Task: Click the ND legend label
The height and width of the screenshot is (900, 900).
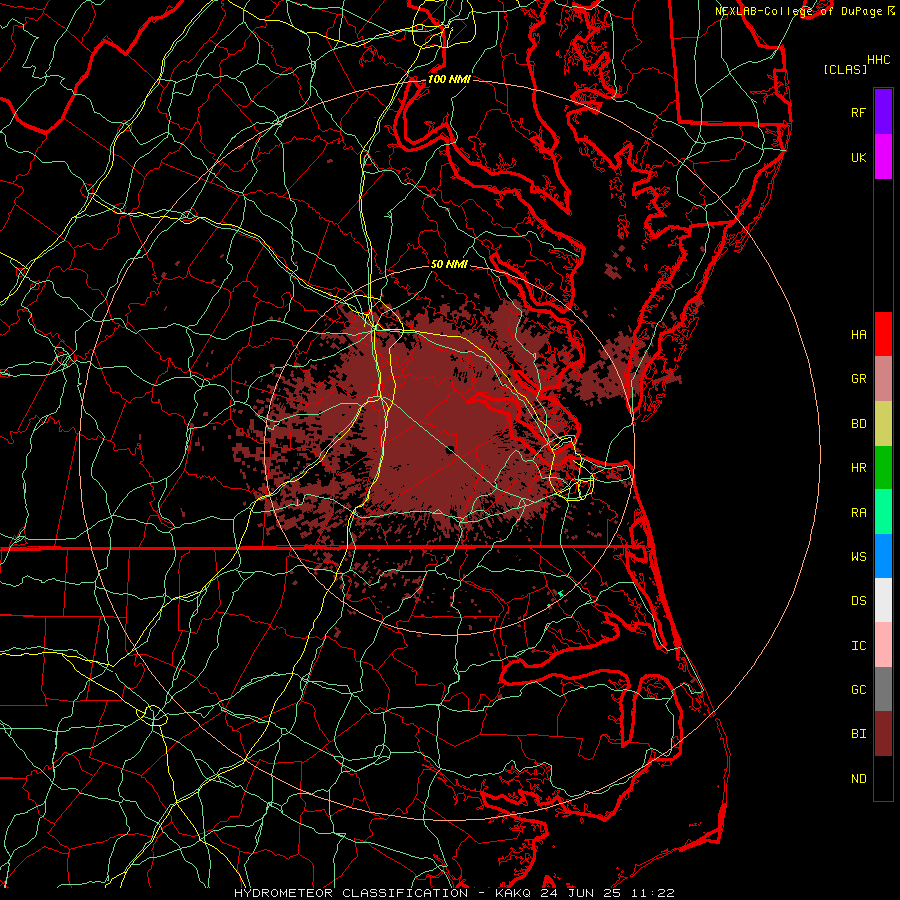Action: coord(858,779)
